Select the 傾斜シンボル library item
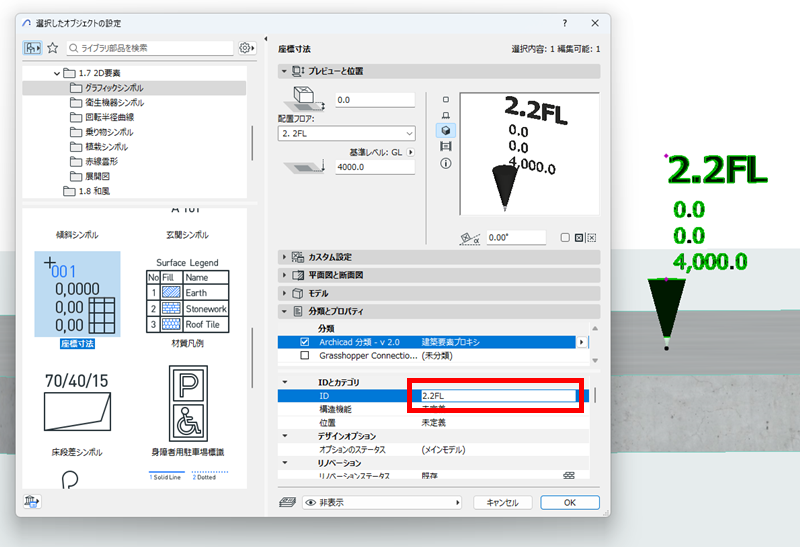The height and width of the screenshot is (547, 800). click(77, 235)
